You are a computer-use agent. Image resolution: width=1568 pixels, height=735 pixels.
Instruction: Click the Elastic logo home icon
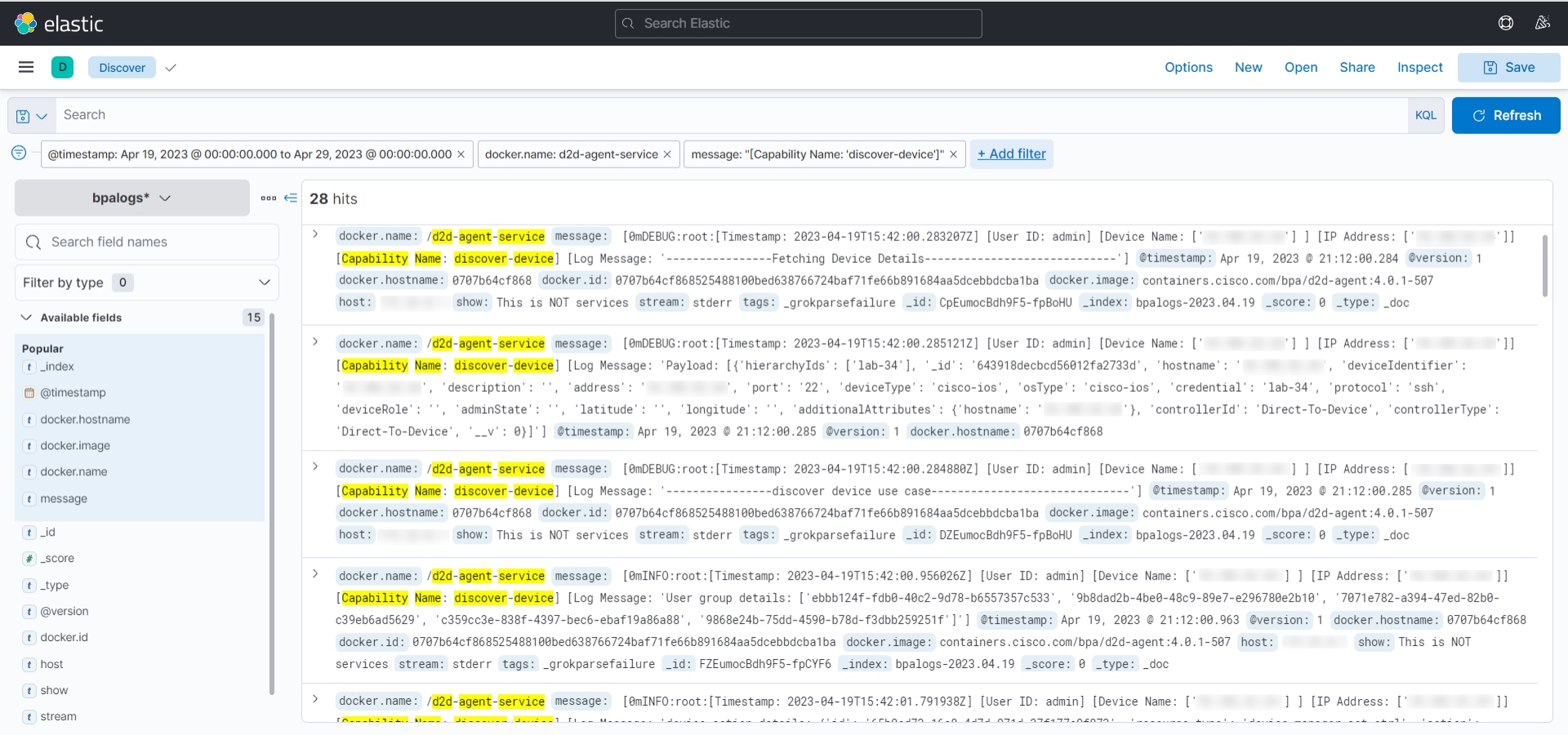26,24
